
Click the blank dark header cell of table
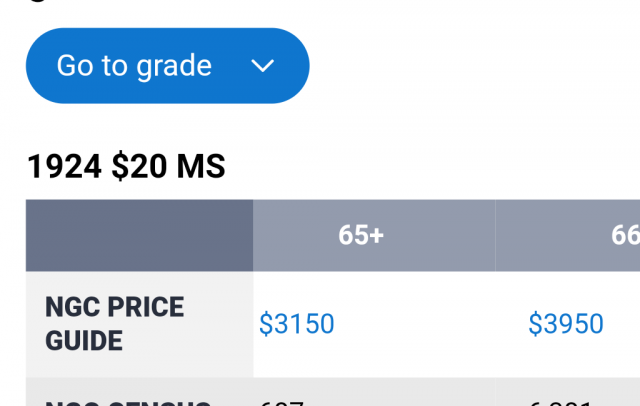[139, 235]
